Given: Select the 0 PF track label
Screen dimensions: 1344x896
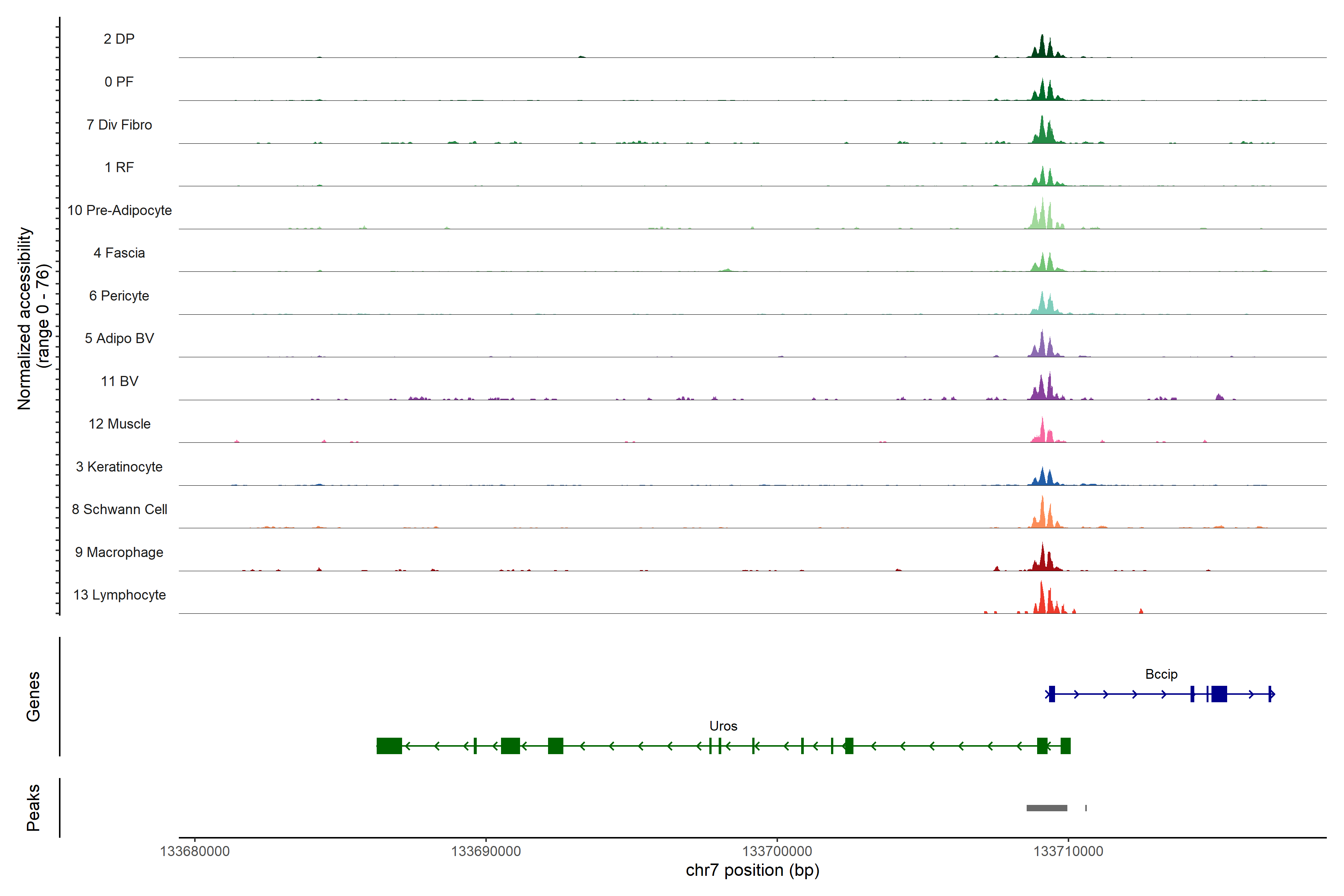Looking at the screenshot, I should [119, 82].
